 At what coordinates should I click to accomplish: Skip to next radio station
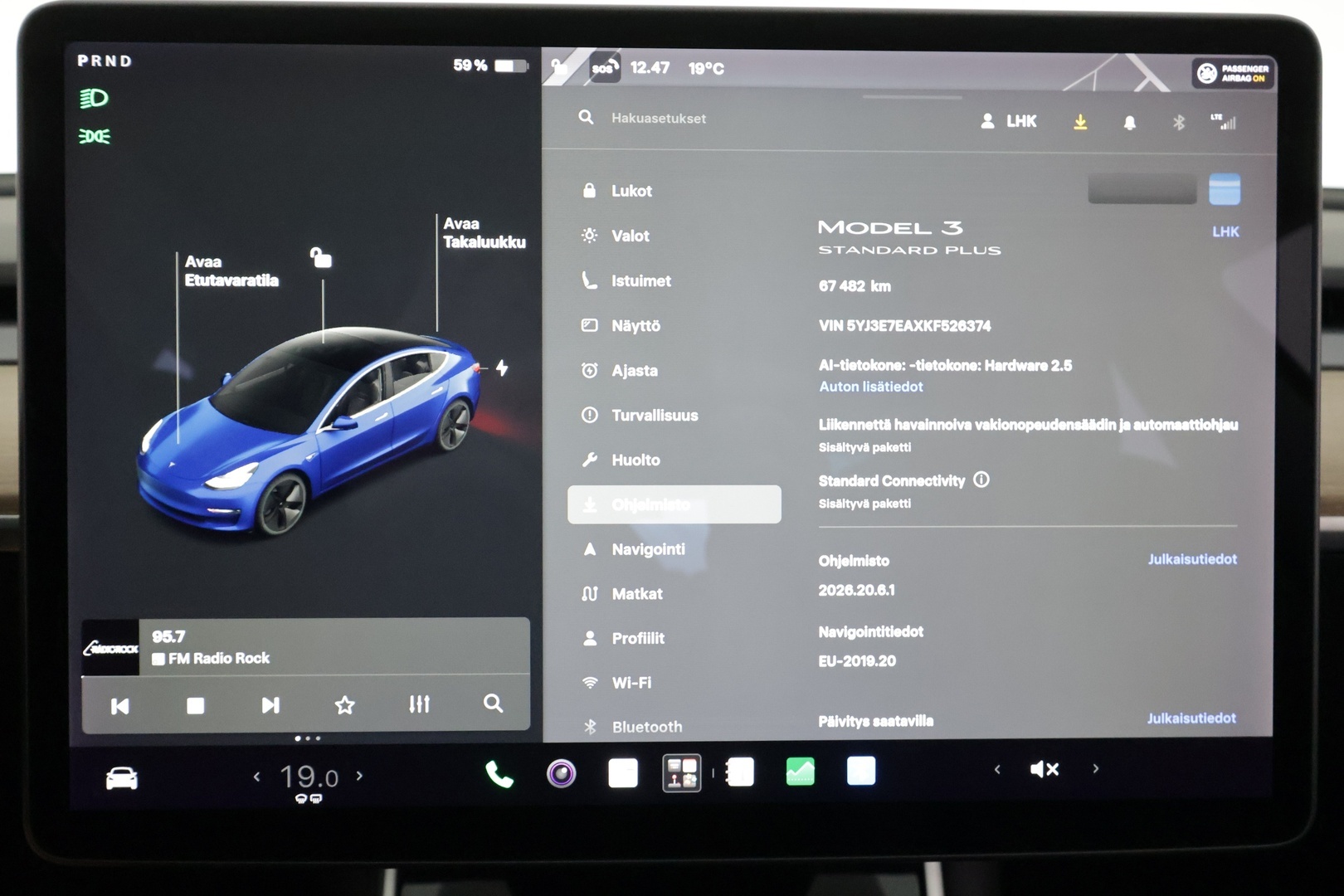point(270,705)
